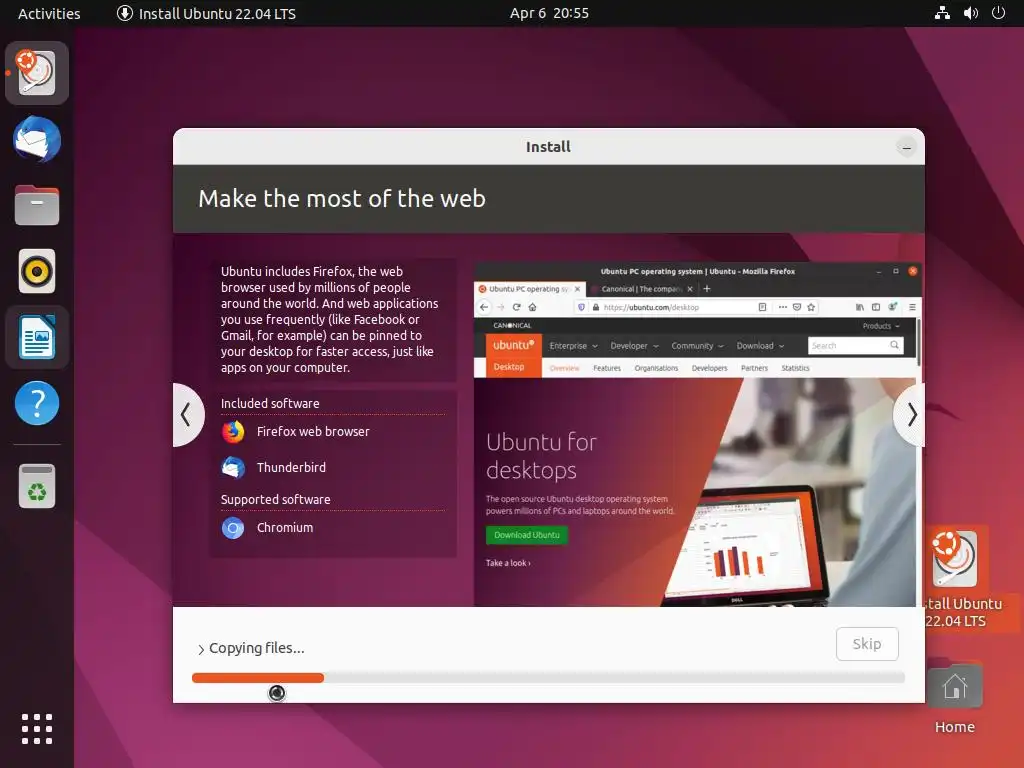The width and height of the screenshot is (1024, 768).
Task: Expand the Copying files details chevron
Action: [x=201, y=649]
